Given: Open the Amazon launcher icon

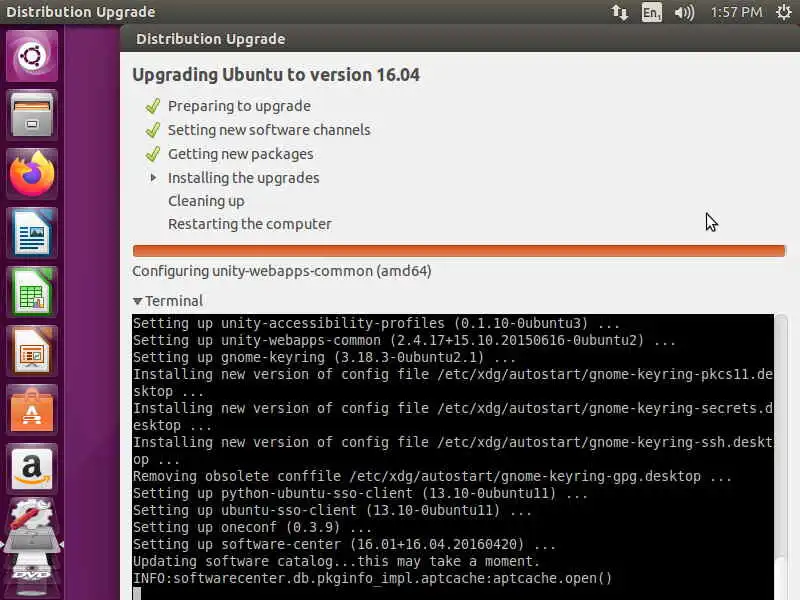Looking at the screenshot, I should pyautogui.click(x=32, y=469).
